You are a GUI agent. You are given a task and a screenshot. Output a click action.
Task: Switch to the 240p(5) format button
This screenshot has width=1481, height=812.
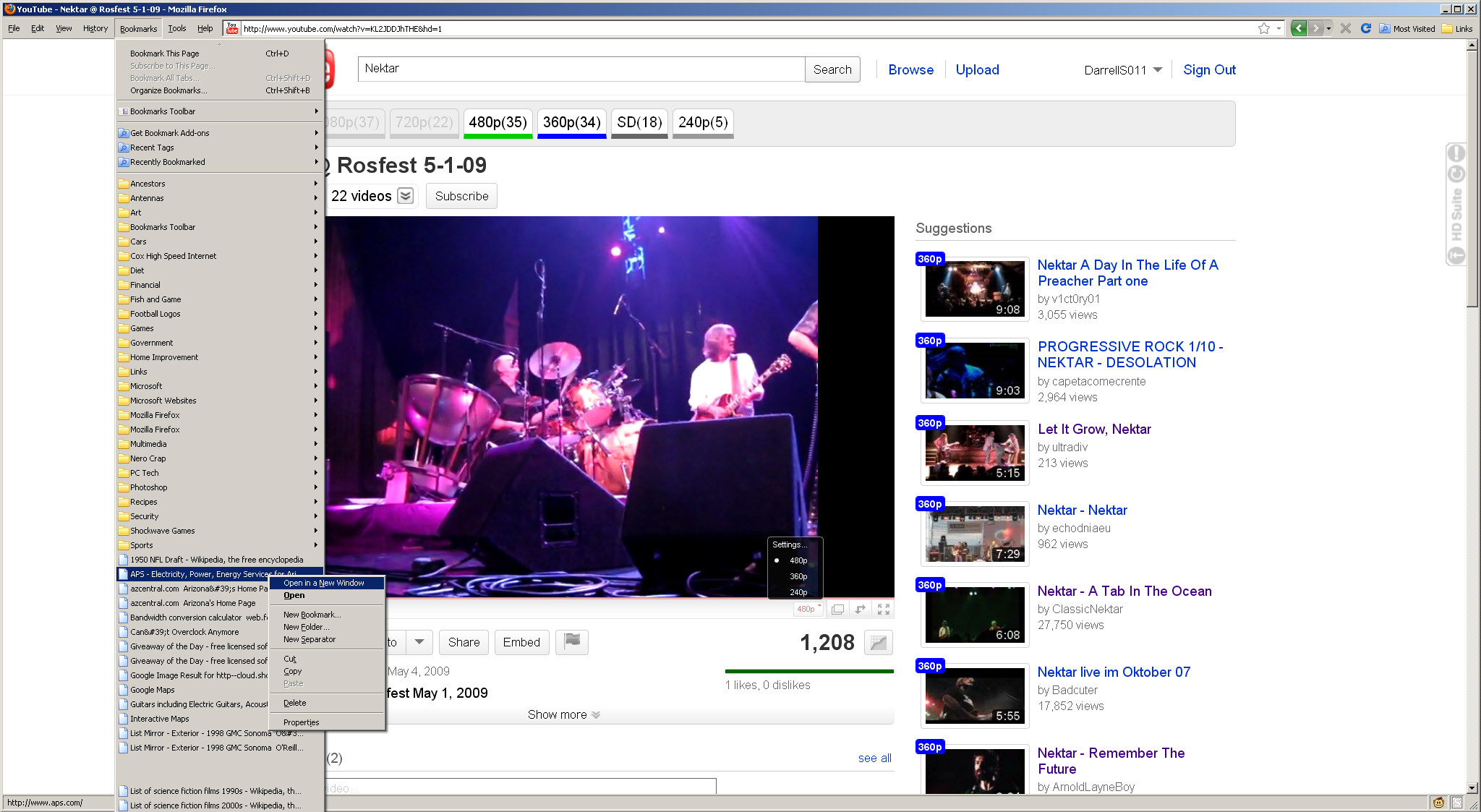coord(703,122)
